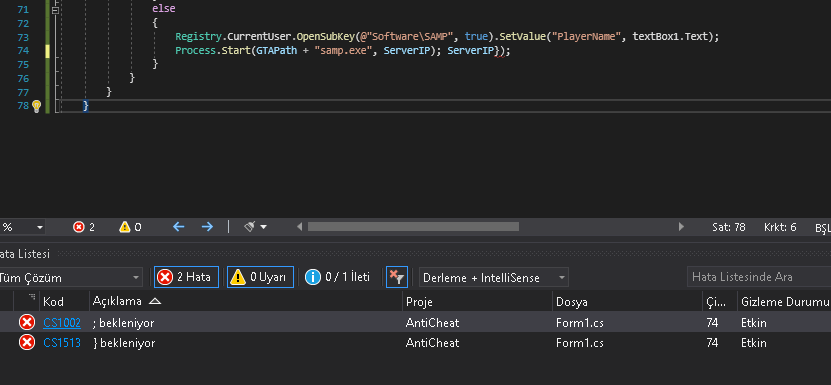The height and width of the screenshot is (385, 831).
Task: Click the column filter icon left of Kod header
Action: pos(32,298)
